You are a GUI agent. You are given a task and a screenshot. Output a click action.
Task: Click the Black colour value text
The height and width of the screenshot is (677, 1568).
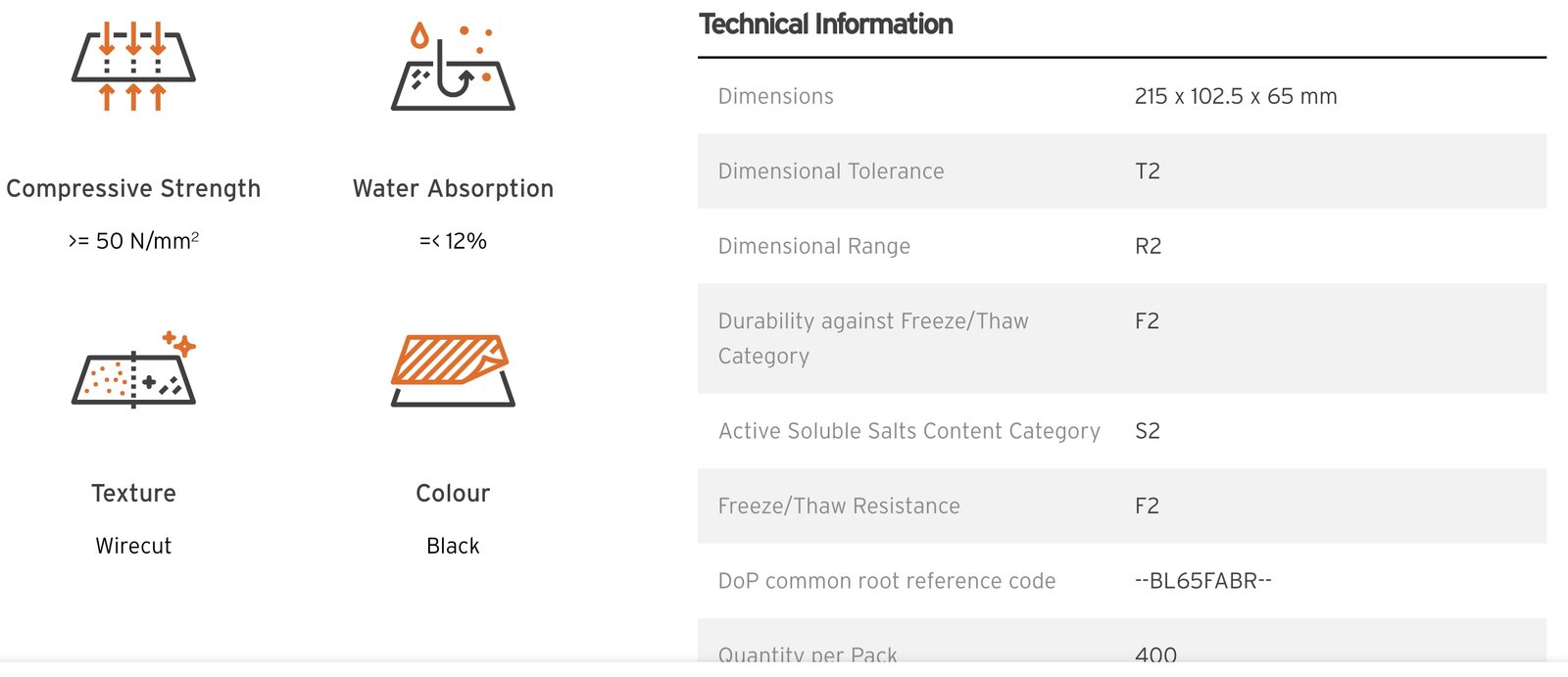click(453, 546)
